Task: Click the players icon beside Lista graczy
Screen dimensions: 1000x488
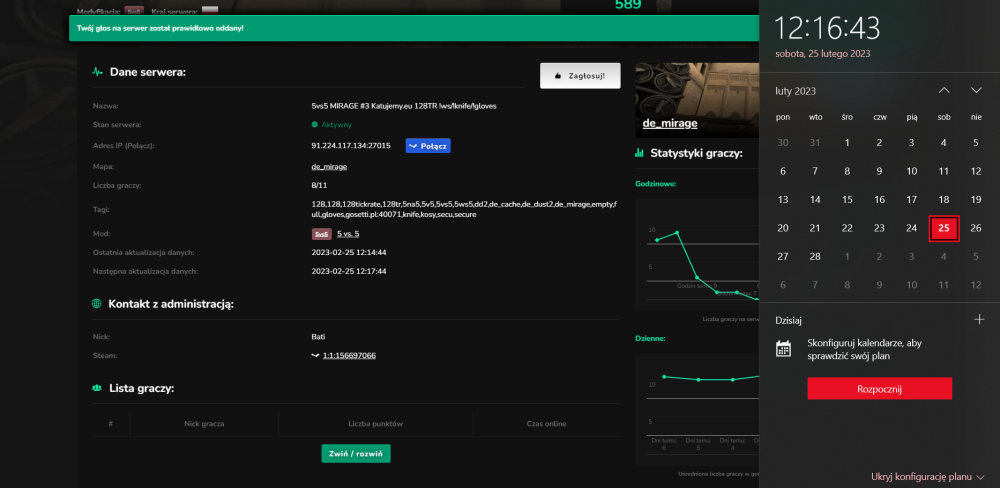Action: tap(97, 388)
